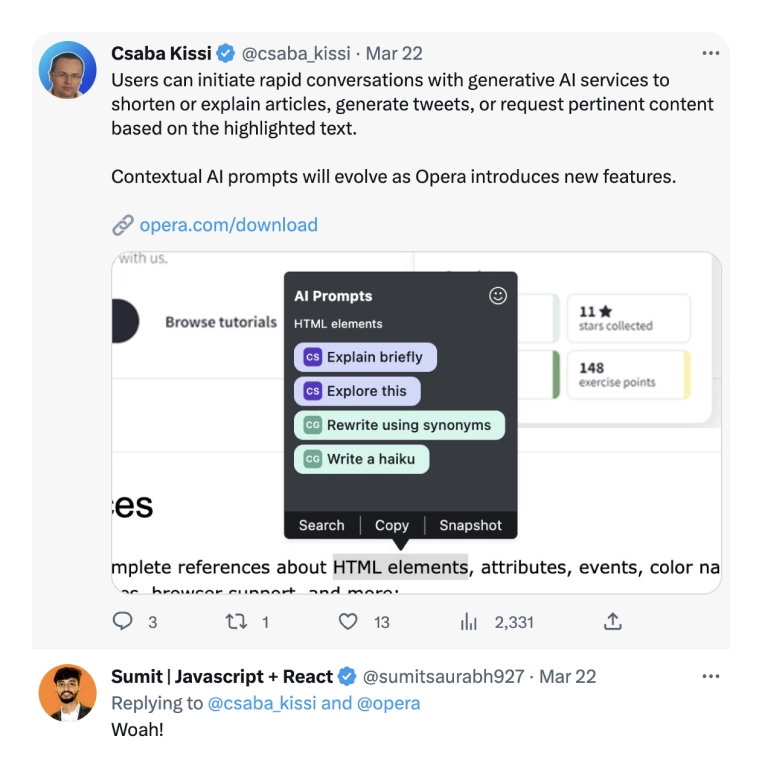Screen dimensions: 762x770
Task: Click Search in the popup menu
Action: tap(321, 525)
